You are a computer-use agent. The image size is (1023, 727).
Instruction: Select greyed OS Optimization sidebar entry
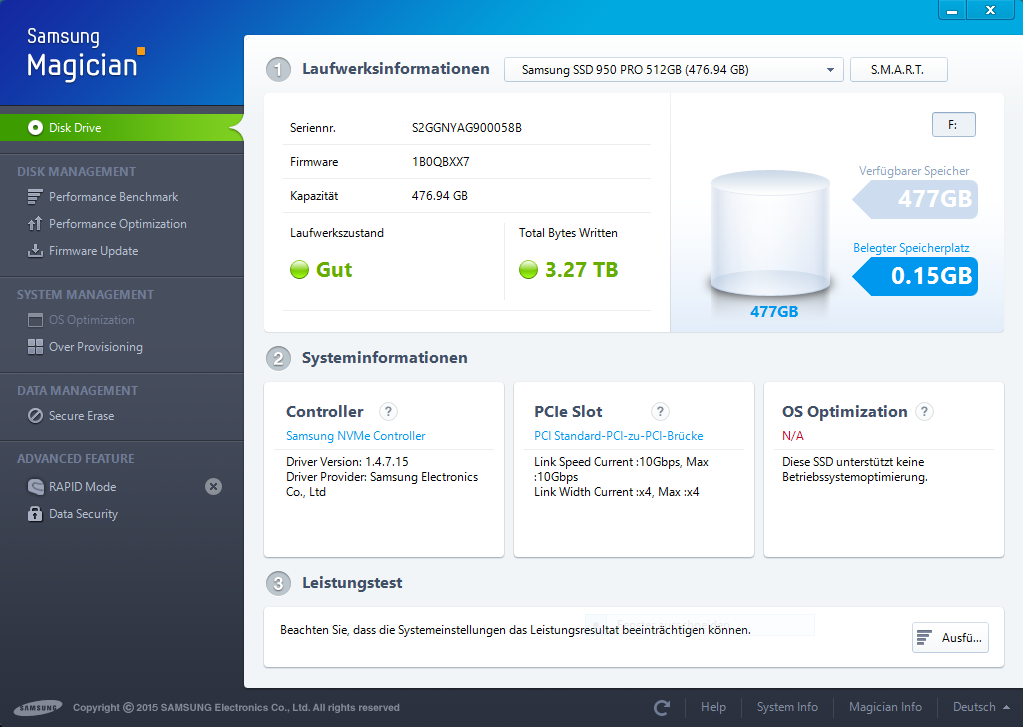pyautogui.click(x=91, y=320)
